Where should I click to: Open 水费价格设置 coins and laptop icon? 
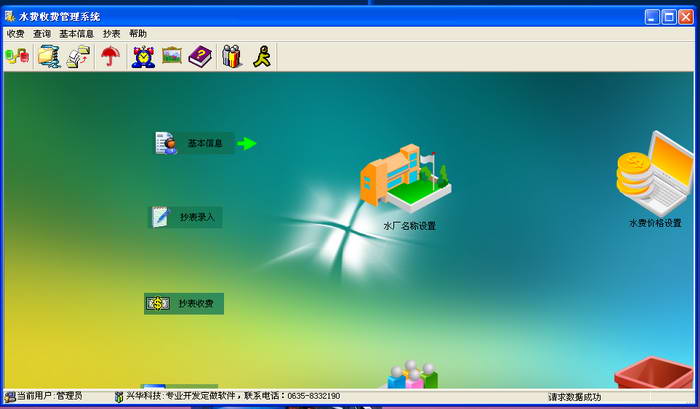point(655,173)
